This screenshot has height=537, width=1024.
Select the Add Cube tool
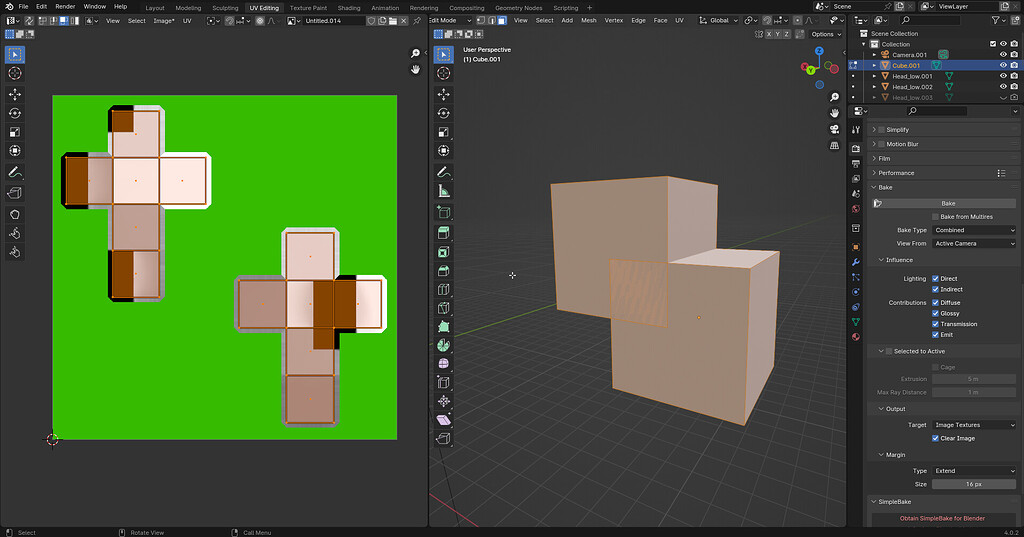pos(443,212)
